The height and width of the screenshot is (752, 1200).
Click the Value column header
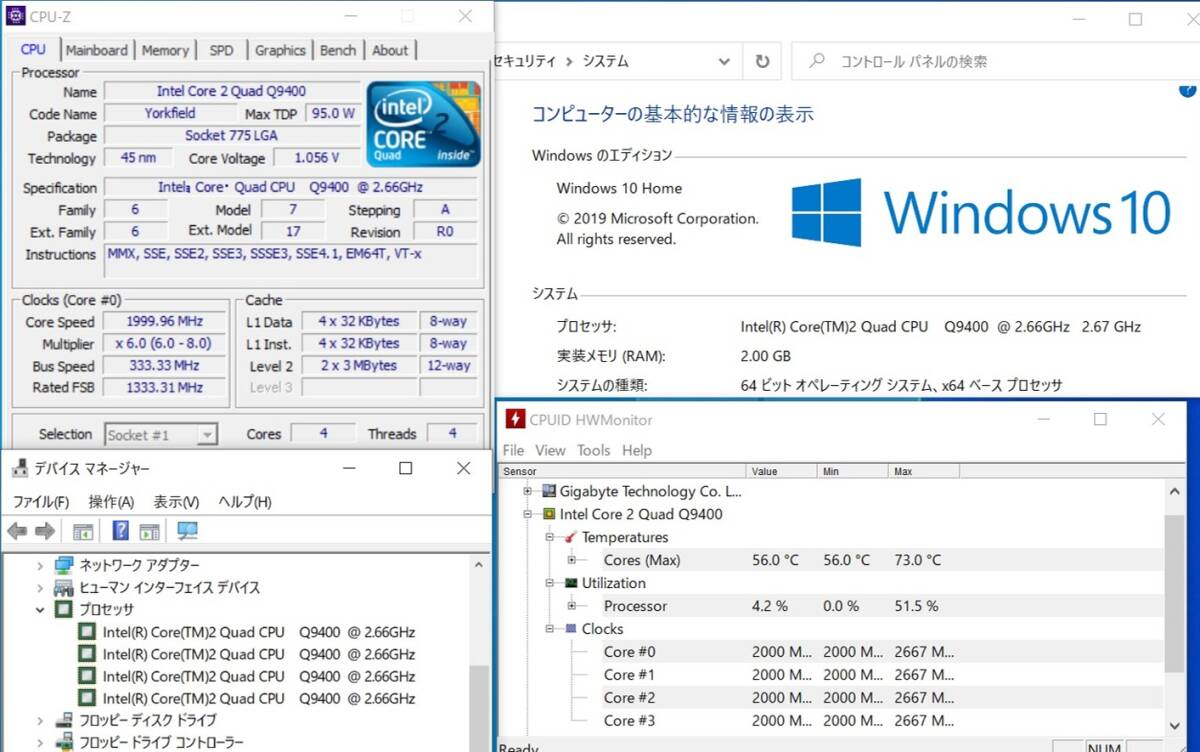click(781, 471)
